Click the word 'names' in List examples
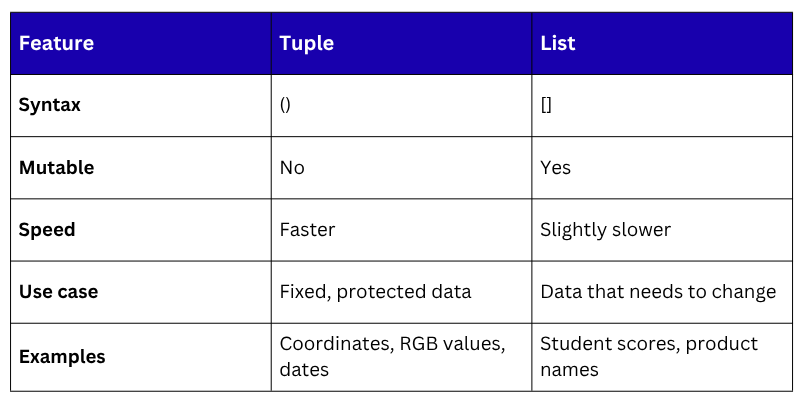The width and height of the screenshot is (800, 400). [x=569, y=369]
